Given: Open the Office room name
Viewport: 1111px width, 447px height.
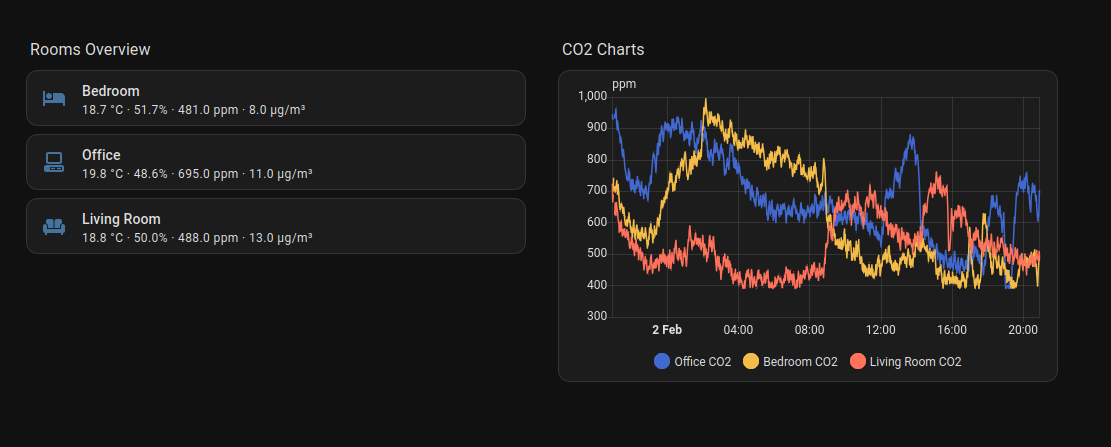Looking at the screenshot, I should 101,155.
